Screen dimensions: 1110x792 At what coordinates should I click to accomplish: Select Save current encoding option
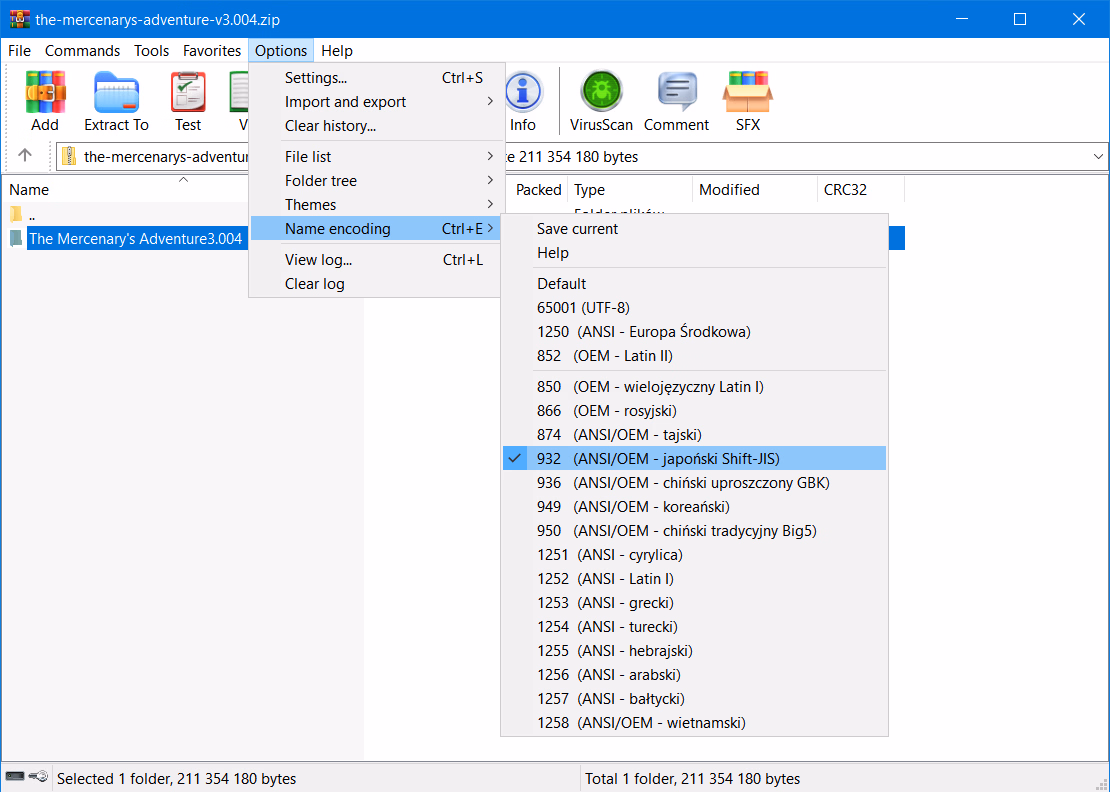pos(694,229)
